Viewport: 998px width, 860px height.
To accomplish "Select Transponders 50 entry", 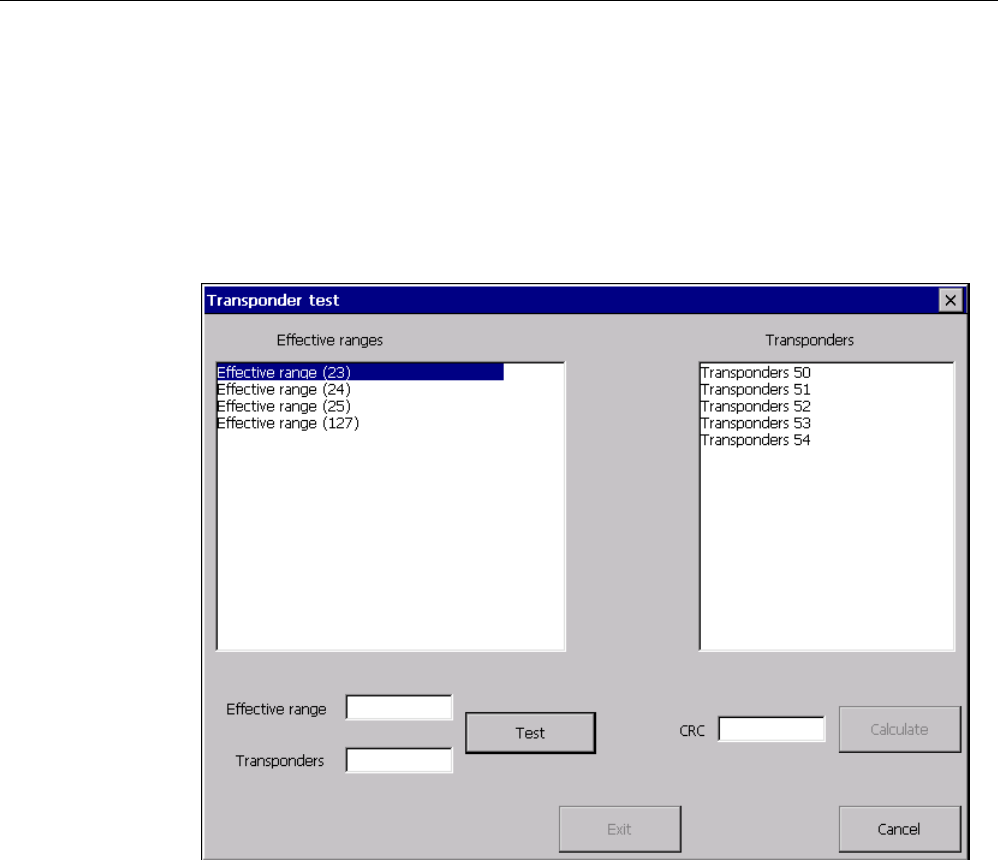I will point(756,372).
